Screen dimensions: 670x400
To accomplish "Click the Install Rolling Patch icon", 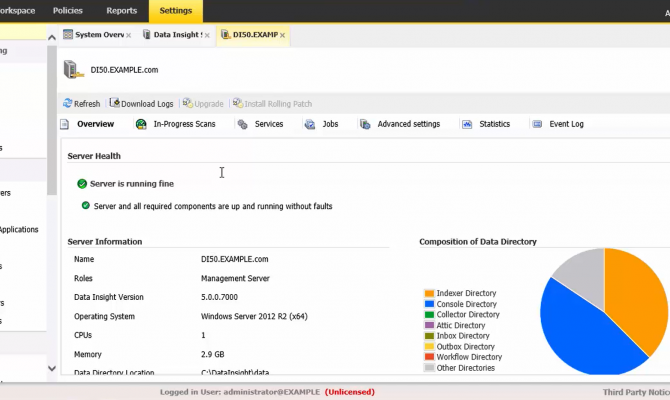I will (x=238, y=103).
